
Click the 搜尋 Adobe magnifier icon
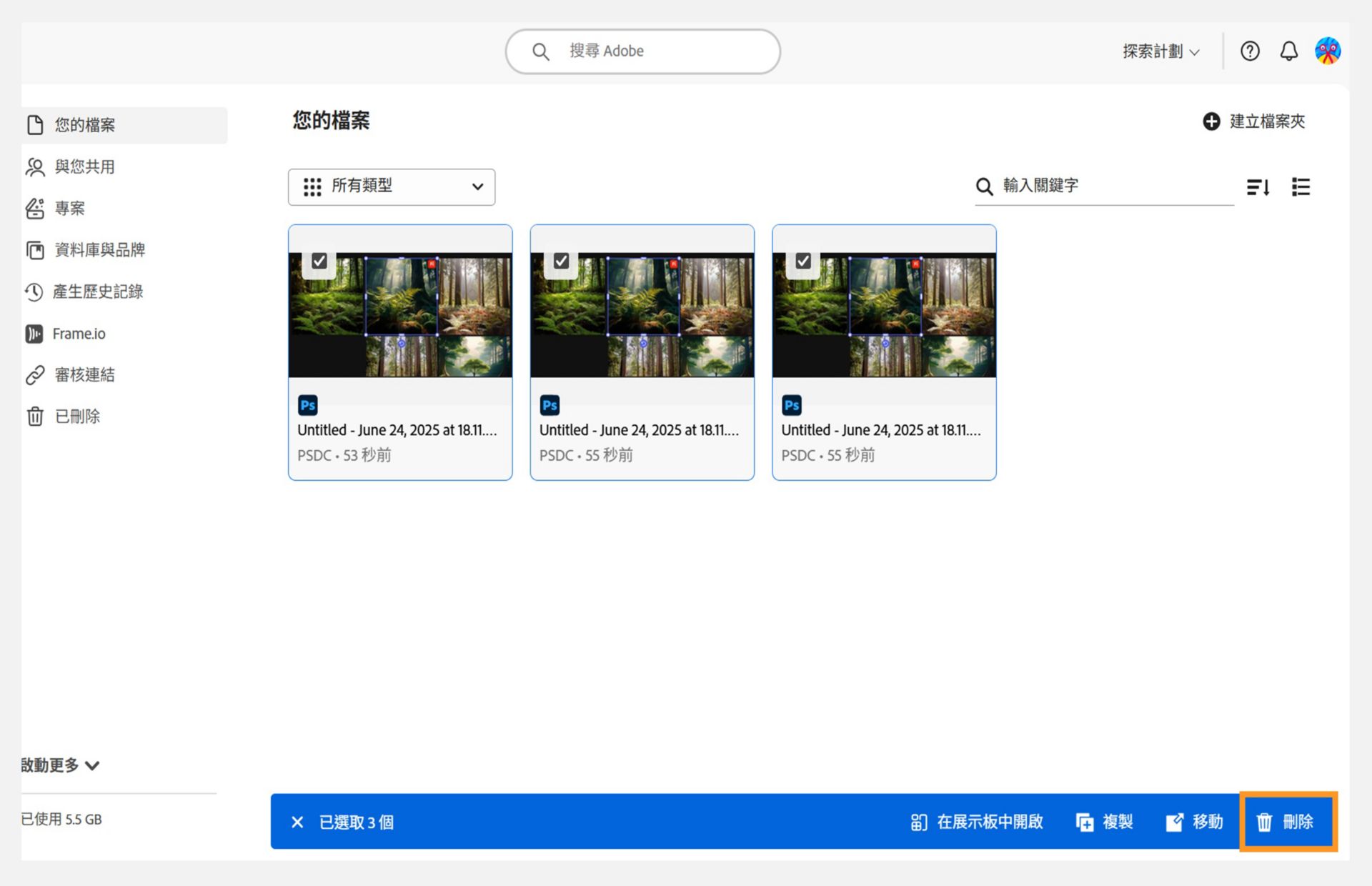541,51
